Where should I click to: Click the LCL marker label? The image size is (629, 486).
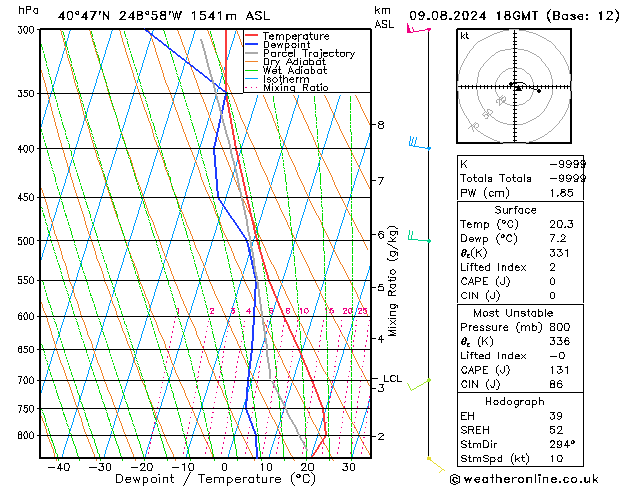click(x=392, y=379)
